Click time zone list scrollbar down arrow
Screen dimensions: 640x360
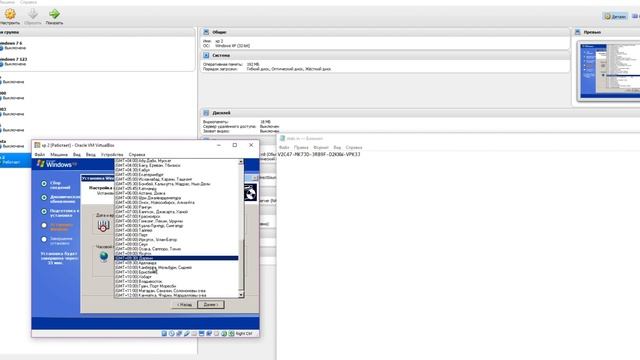pyautogui.click(x=241, y=295)
